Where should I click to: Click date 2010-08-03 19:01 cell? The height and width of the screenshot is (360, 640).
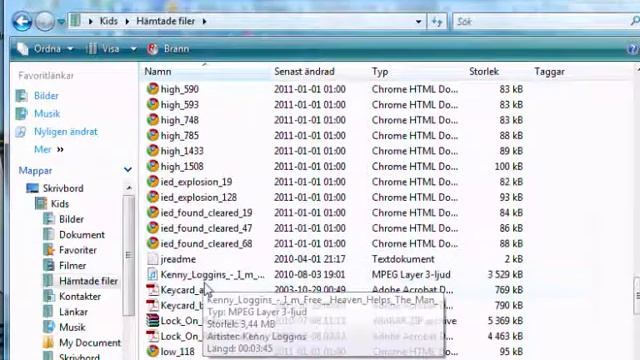pyautogui.click(x=309, y=275)
